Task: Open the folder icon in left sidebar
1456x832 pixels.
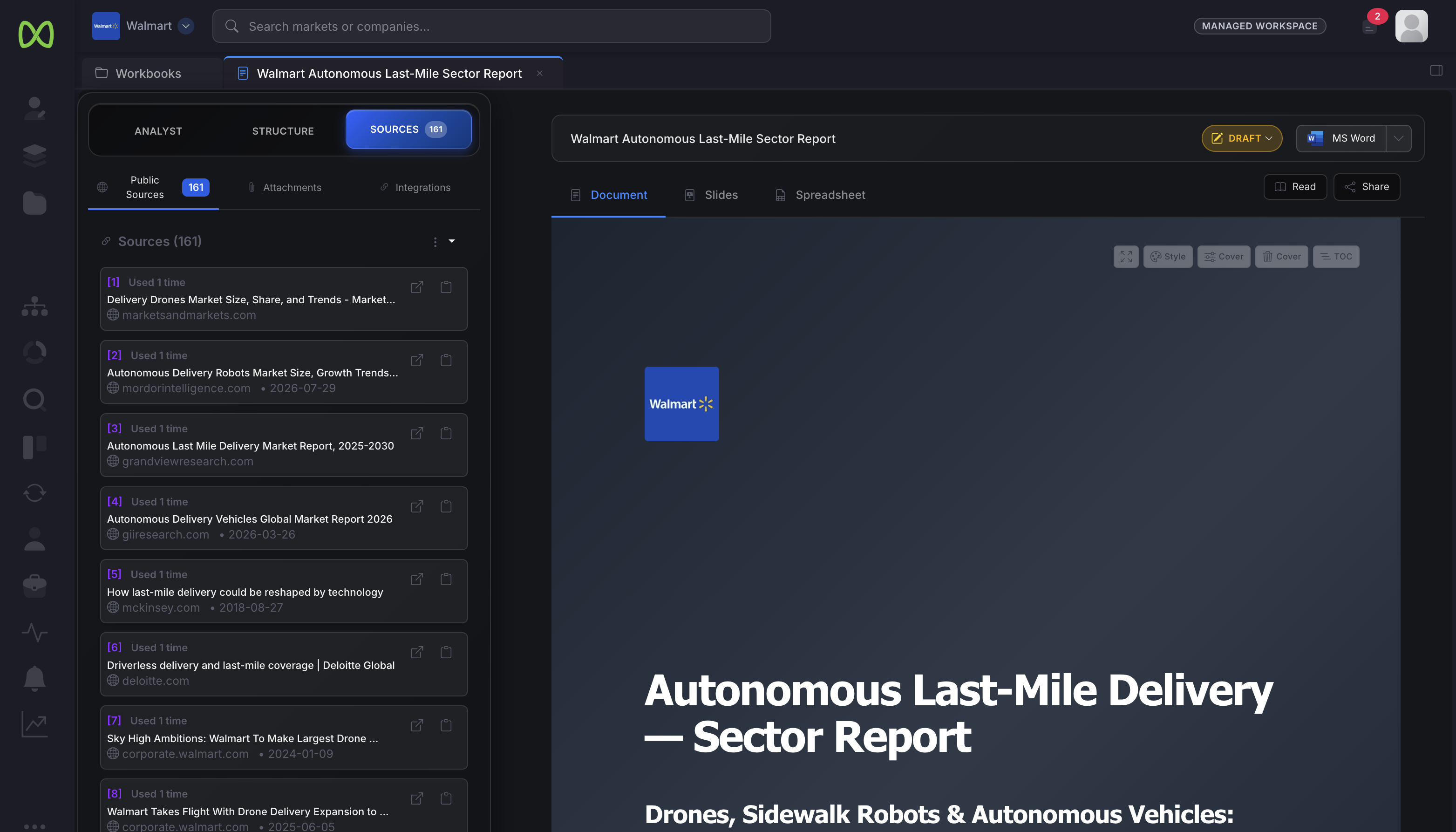Action: pos(35,203)
